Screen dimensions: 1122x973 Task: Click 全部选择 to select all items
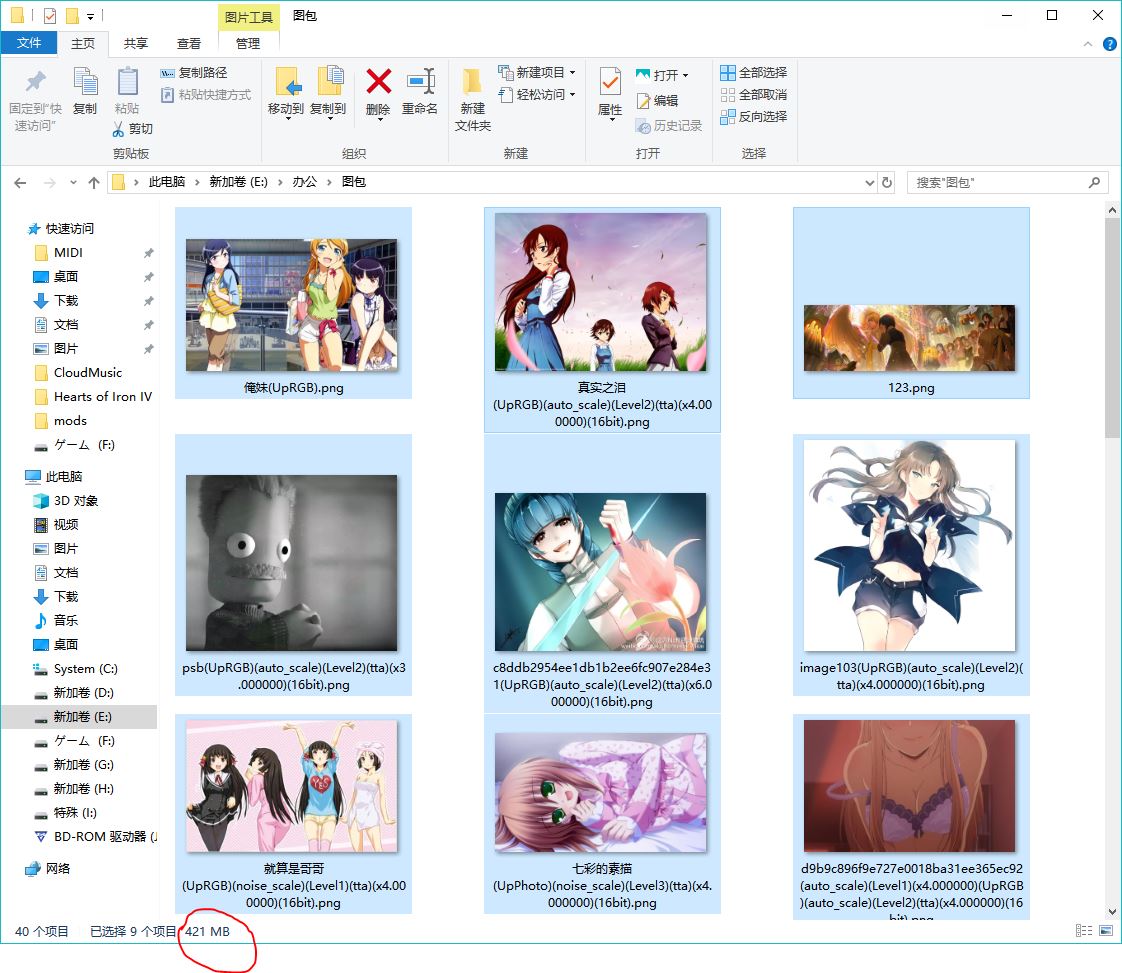tap(753, 72)
